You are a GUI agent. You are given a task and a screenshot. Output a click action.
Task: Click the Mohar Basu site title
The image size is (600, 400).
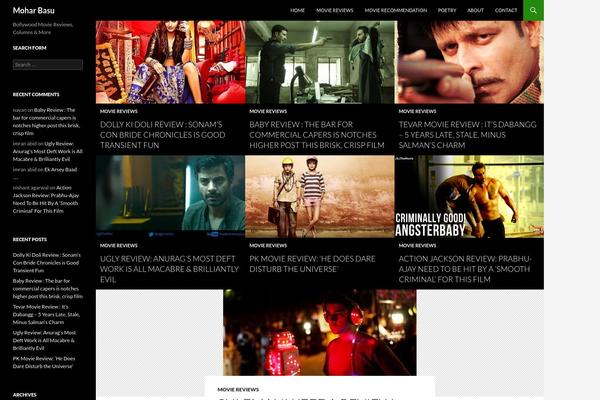tap(34, 10)
